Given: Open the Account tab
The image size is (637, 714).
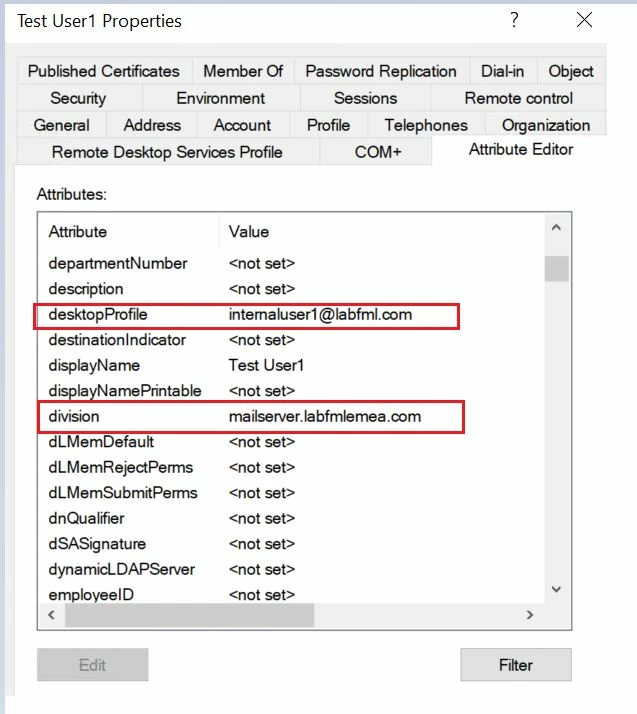Looking at the screenshot, I should pyautogui.click(x=242, y=125).
